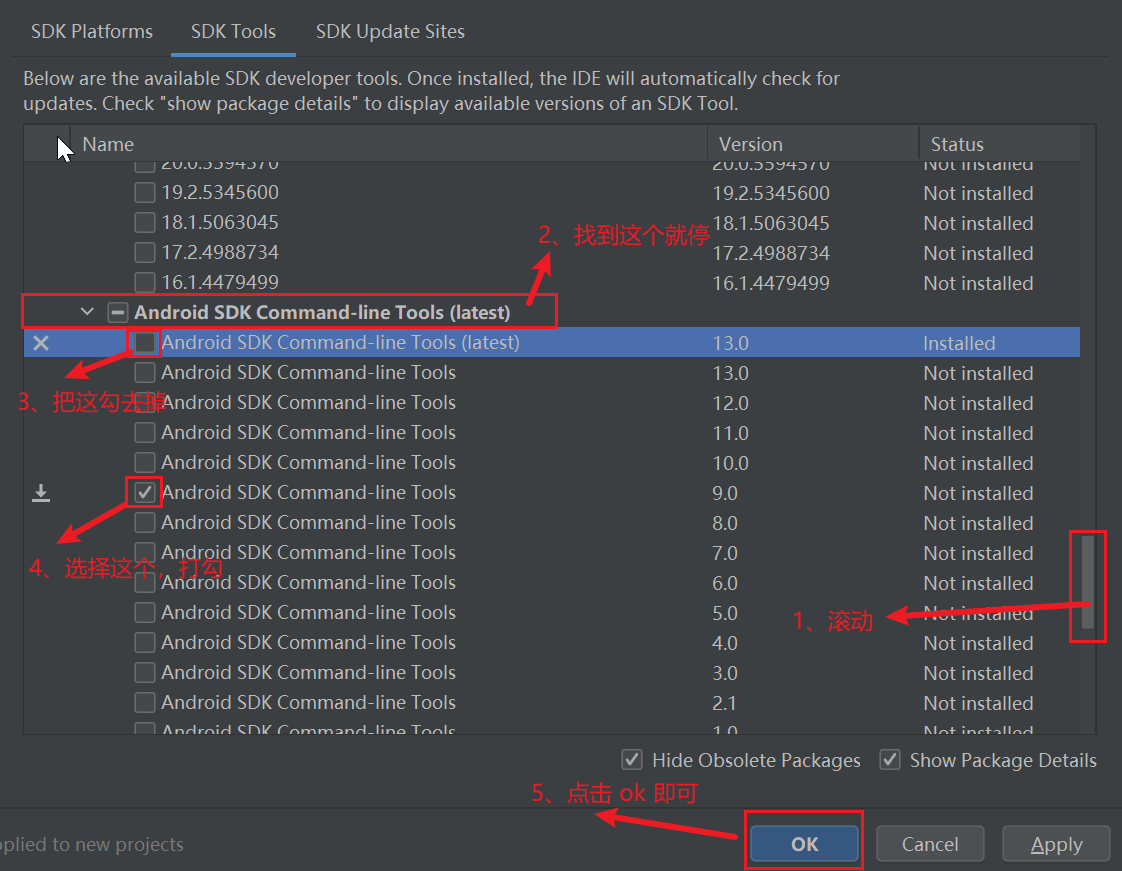This screenshot has height=871, width=1122.
Task: Uncheck Android SDK Command-line Tools (latest) 13.0
Action: pos(145,343)
